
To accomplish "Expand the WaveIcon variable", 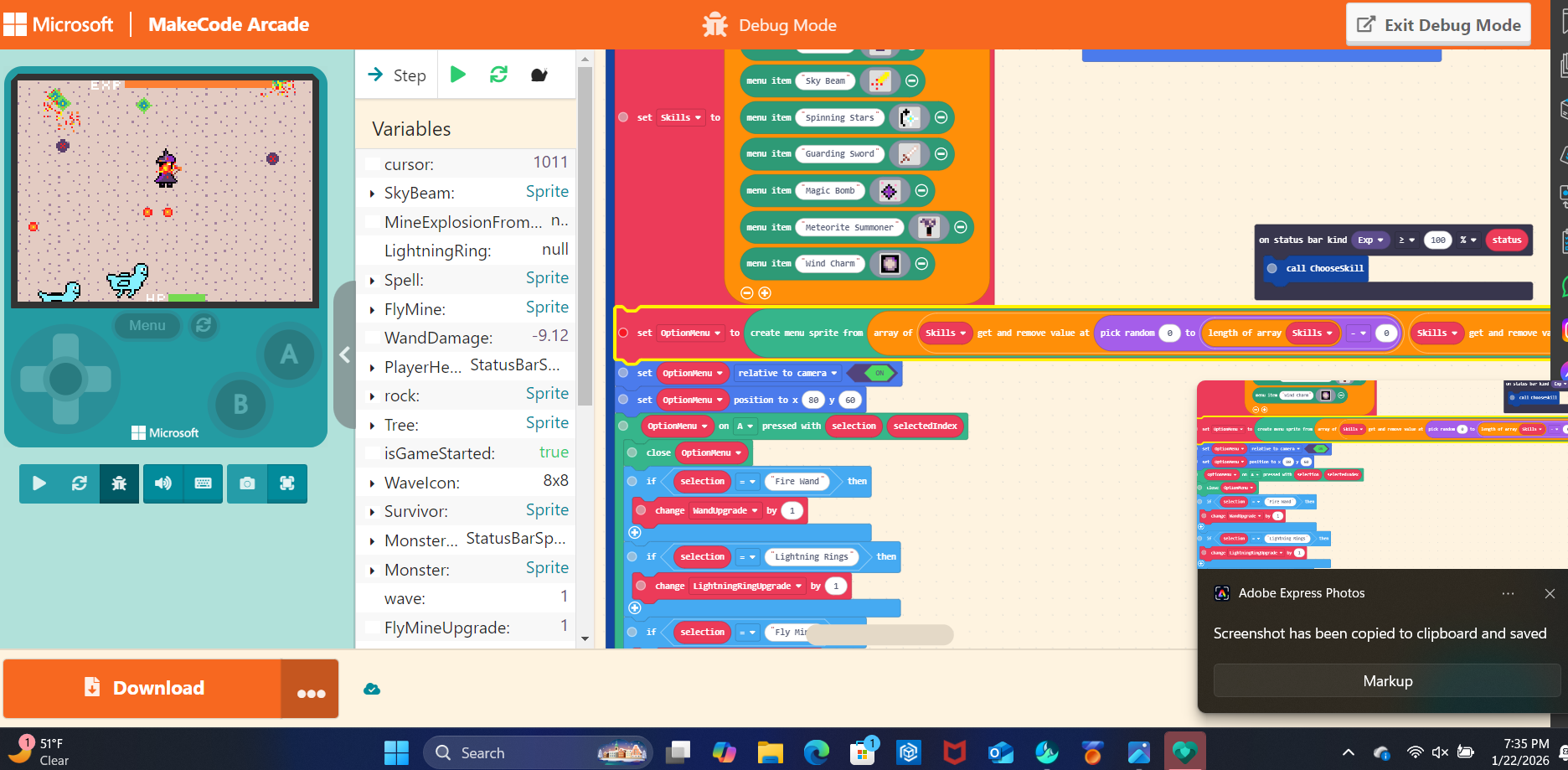I will 372,483.
